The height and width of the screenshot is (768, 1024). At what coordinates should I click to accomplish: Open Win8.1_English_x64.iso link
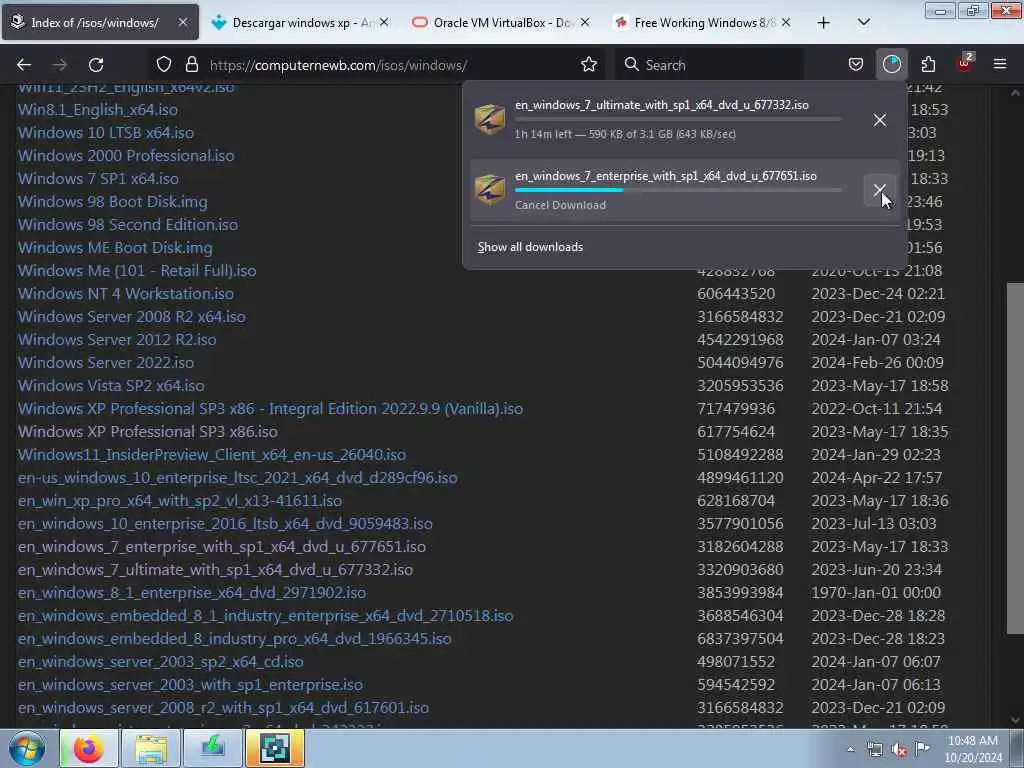coord(98,109)
